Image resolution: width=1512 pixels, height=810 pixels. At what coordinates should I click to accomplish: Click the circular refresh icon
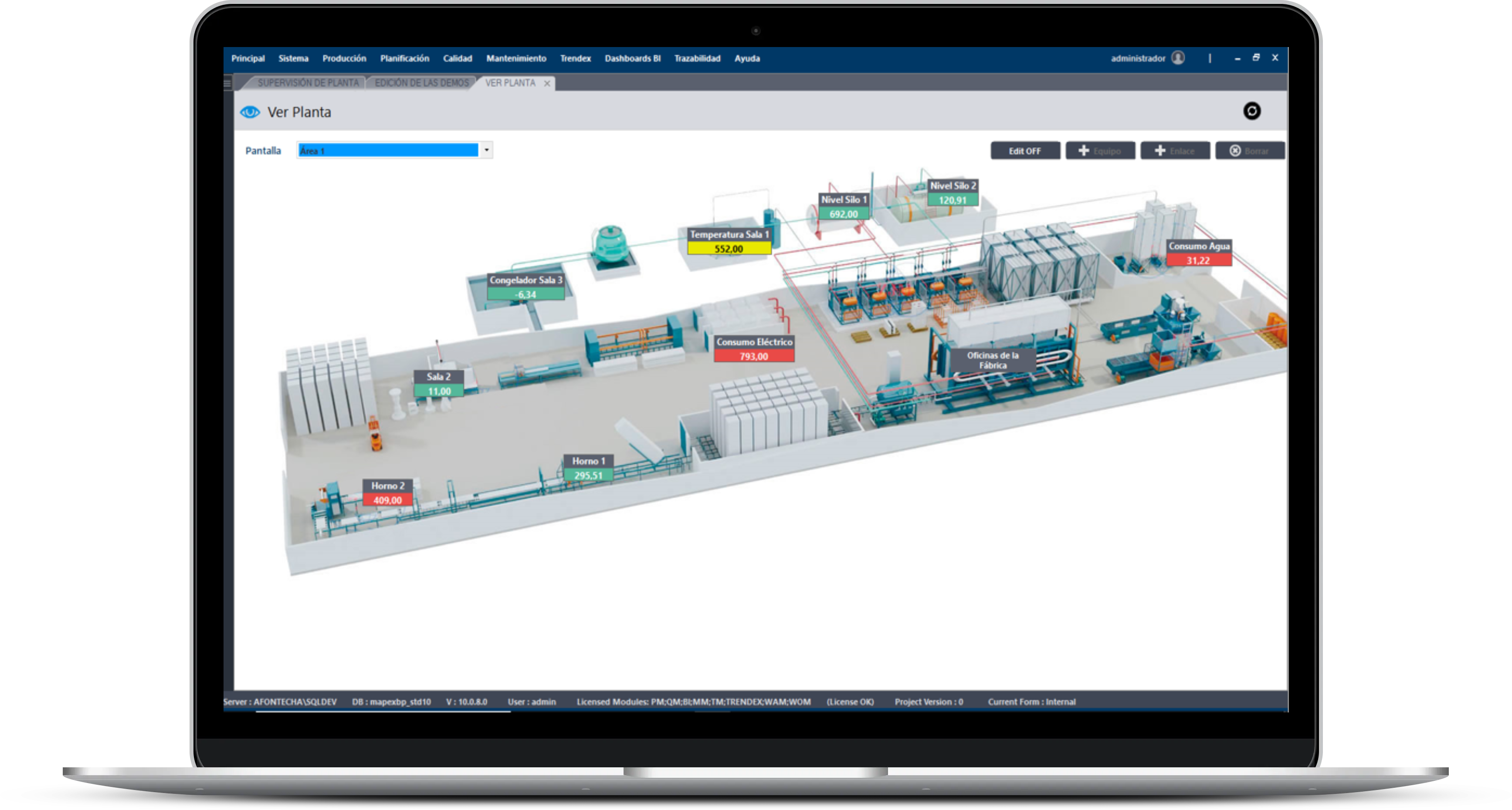click(x=1251, y=111)
